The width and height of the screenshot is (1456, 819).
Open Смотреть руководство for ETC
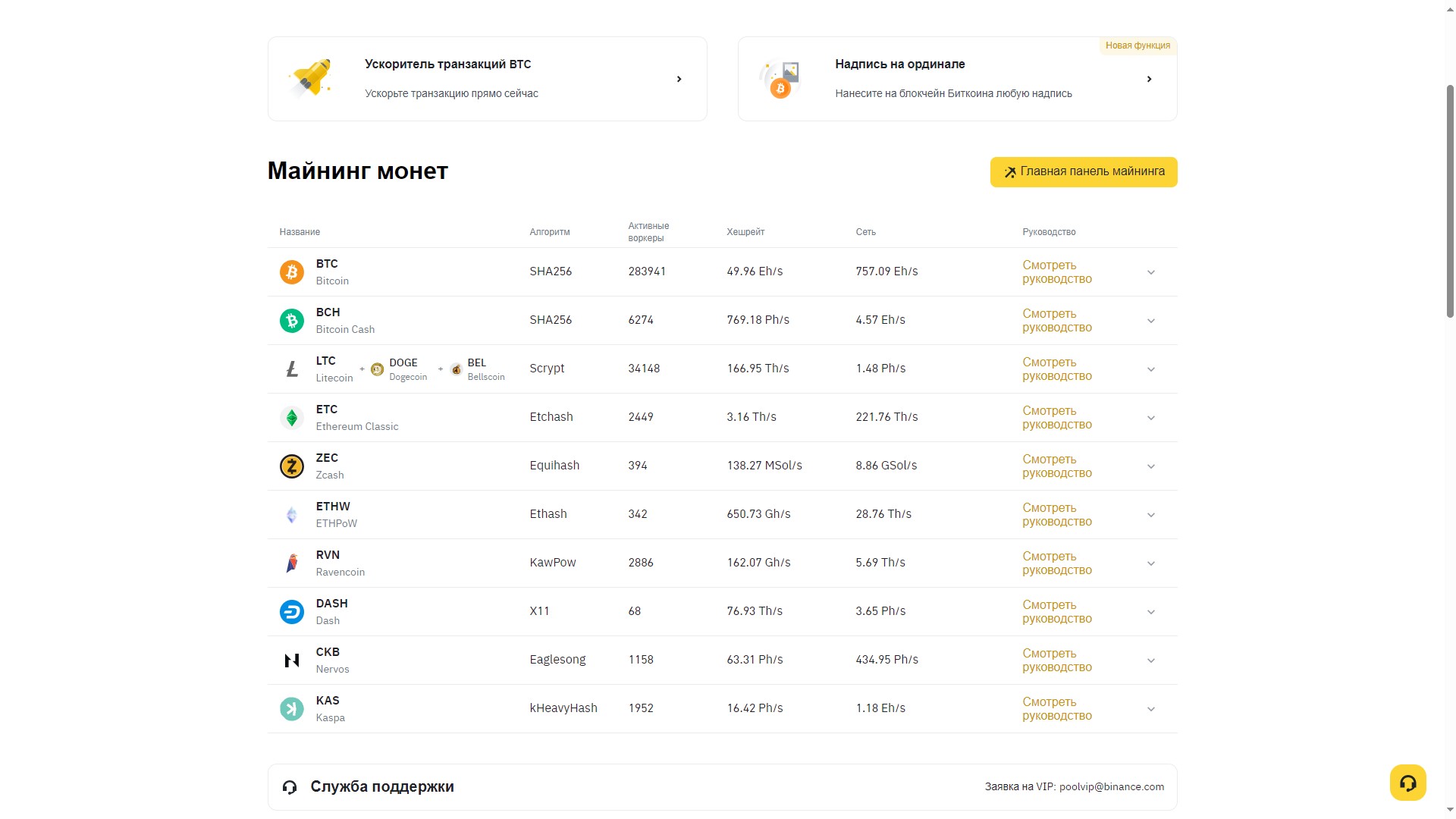pyautogui.click(x=1057, y=418)
